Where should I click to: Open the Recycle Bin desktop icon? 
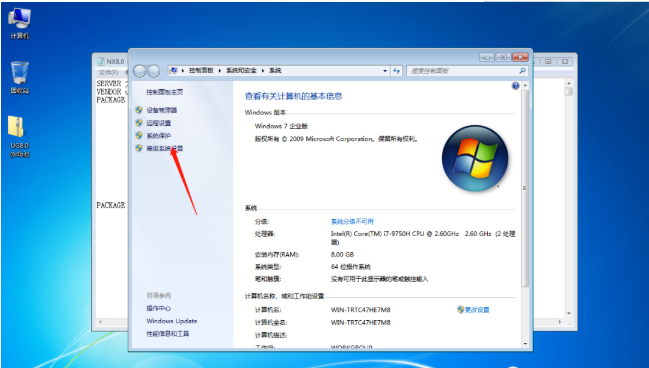click(x=19, y=77)
